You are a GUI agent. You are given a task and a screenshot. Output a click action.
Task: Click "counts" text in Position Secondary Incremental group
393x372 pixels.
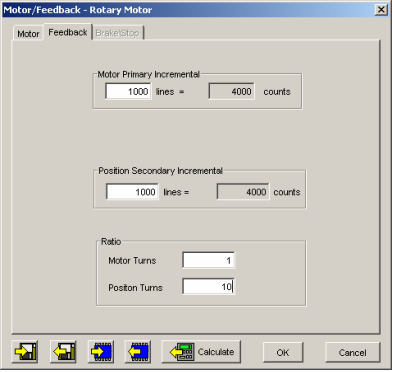[x=287, y=192]
